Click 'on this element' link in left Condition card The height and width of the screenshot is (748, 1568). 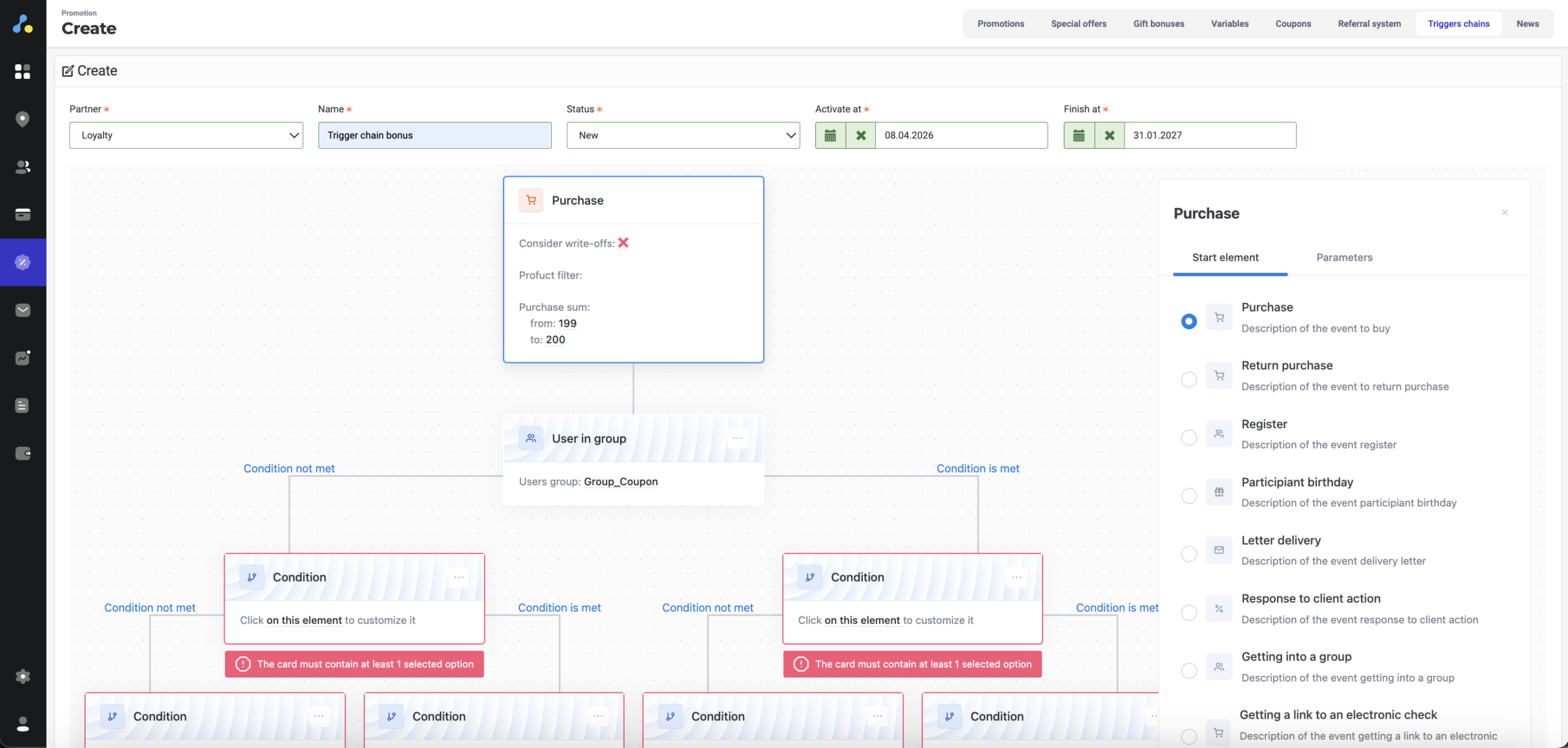click(x=304, y=621)
